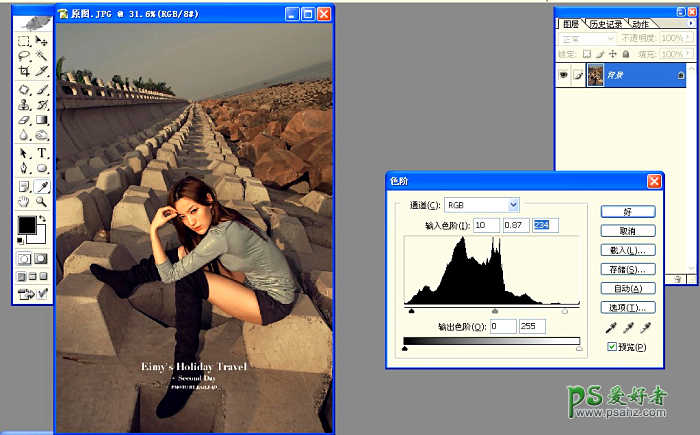Screen dimensions: 700x435
Task: Select the Hand tool
Action: [24, 201]
